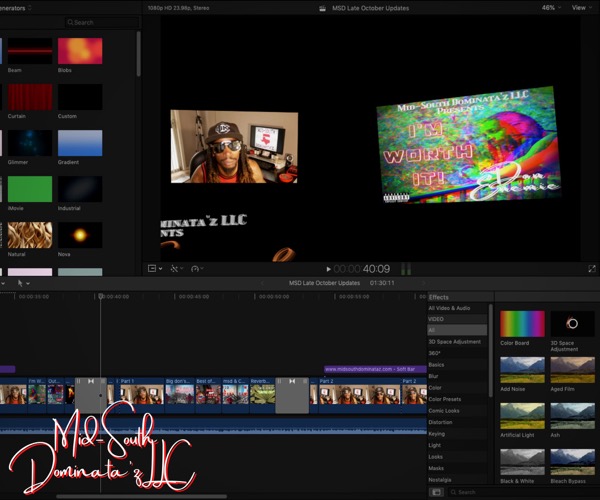Open the View options dropdown
The width and height of the screenshot is (600, 500).
[x=581, y=8]
